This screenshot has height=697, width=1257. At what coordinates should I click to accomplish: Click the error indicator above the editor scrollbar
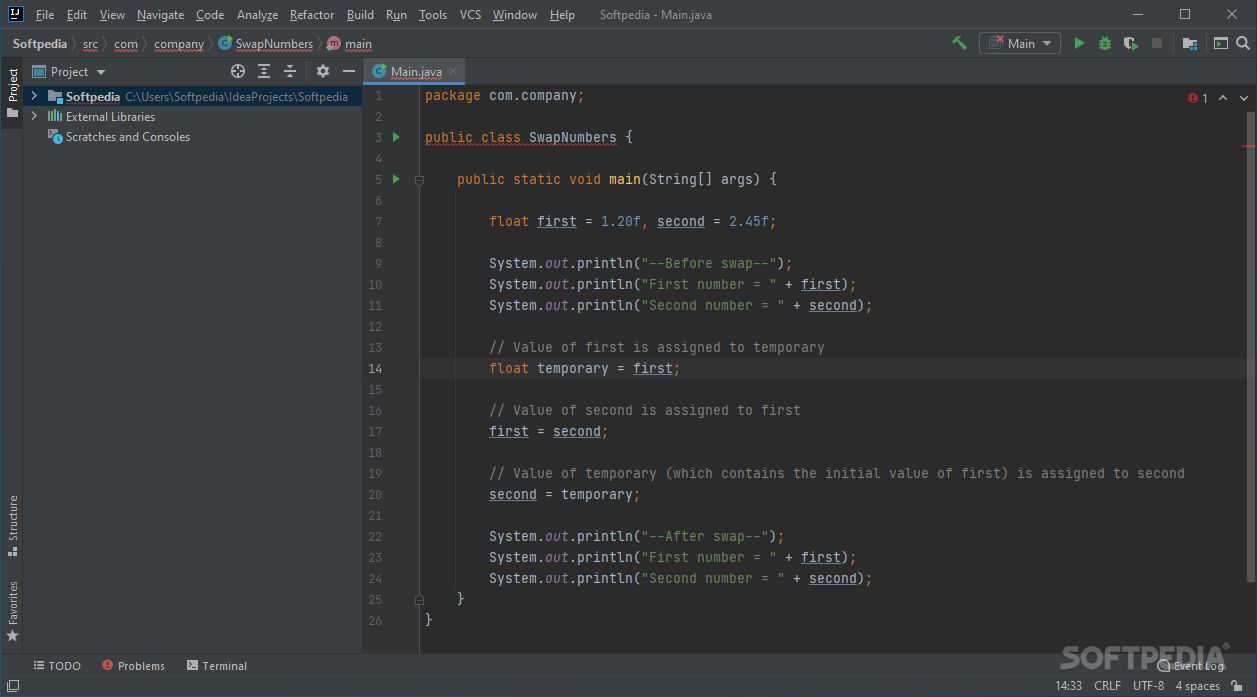point(1193,97)
